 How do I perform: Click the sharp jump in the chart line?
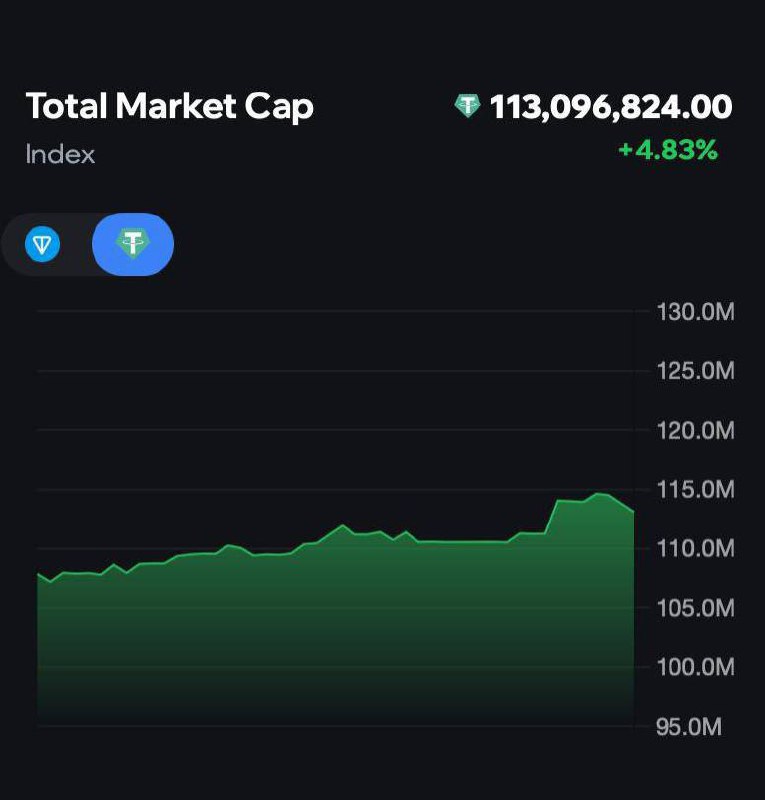[551, 516]
